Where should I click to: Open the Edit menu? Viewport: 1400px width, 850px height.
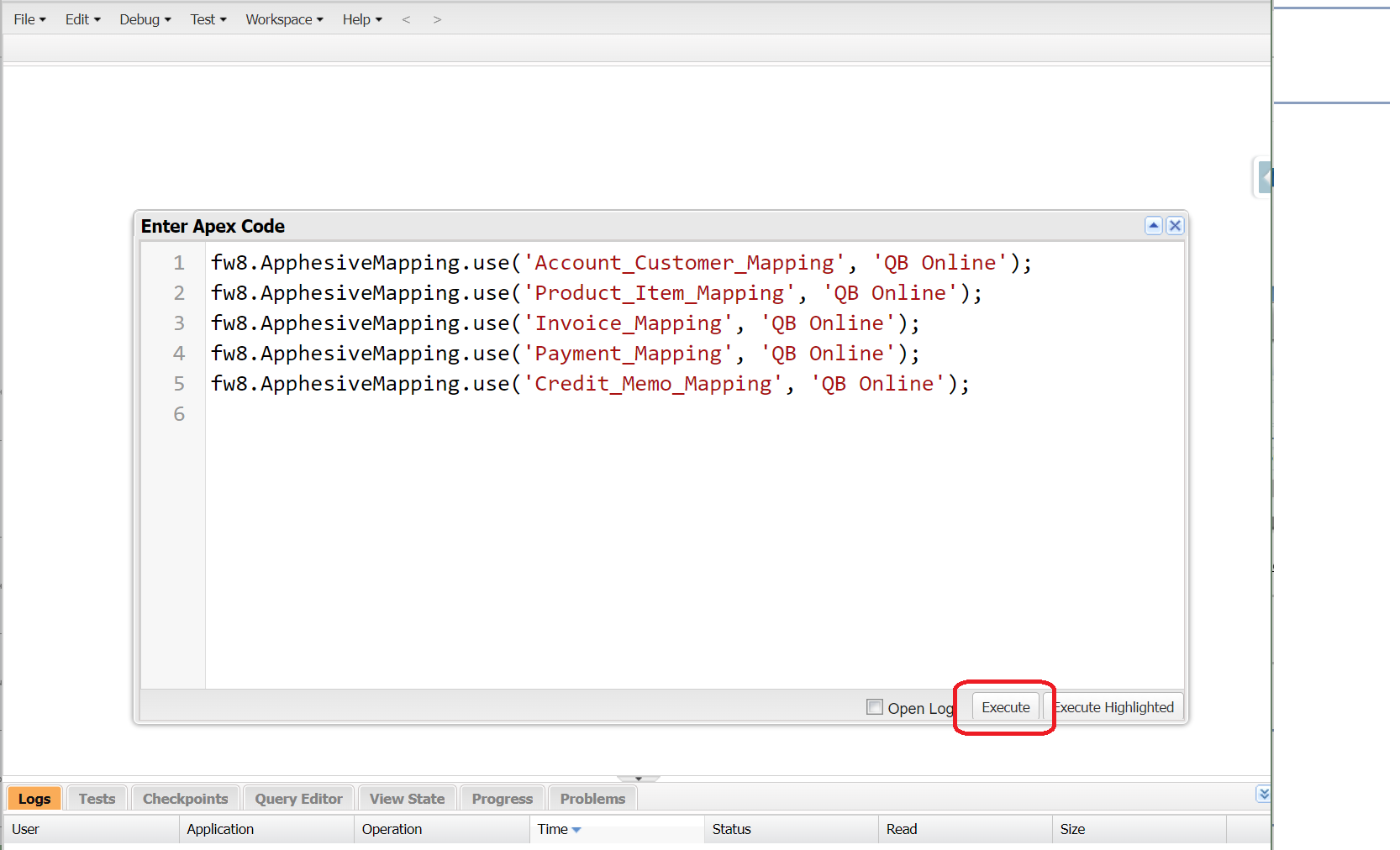coord(83,19)
